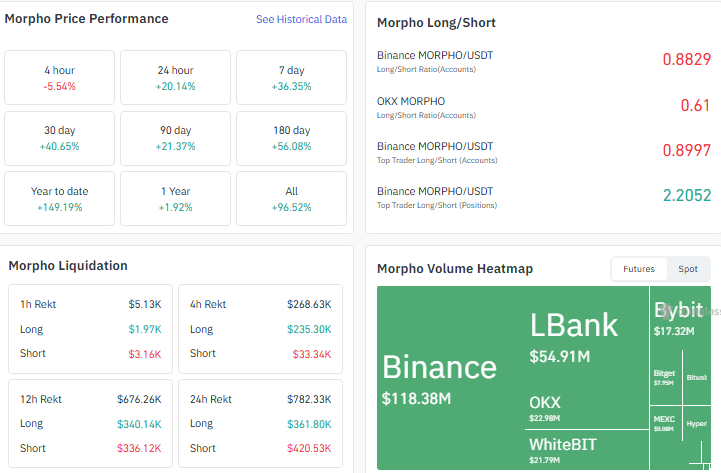Click the OKX heatmap block
721x473 pixels.
click(x=587, y=411)
